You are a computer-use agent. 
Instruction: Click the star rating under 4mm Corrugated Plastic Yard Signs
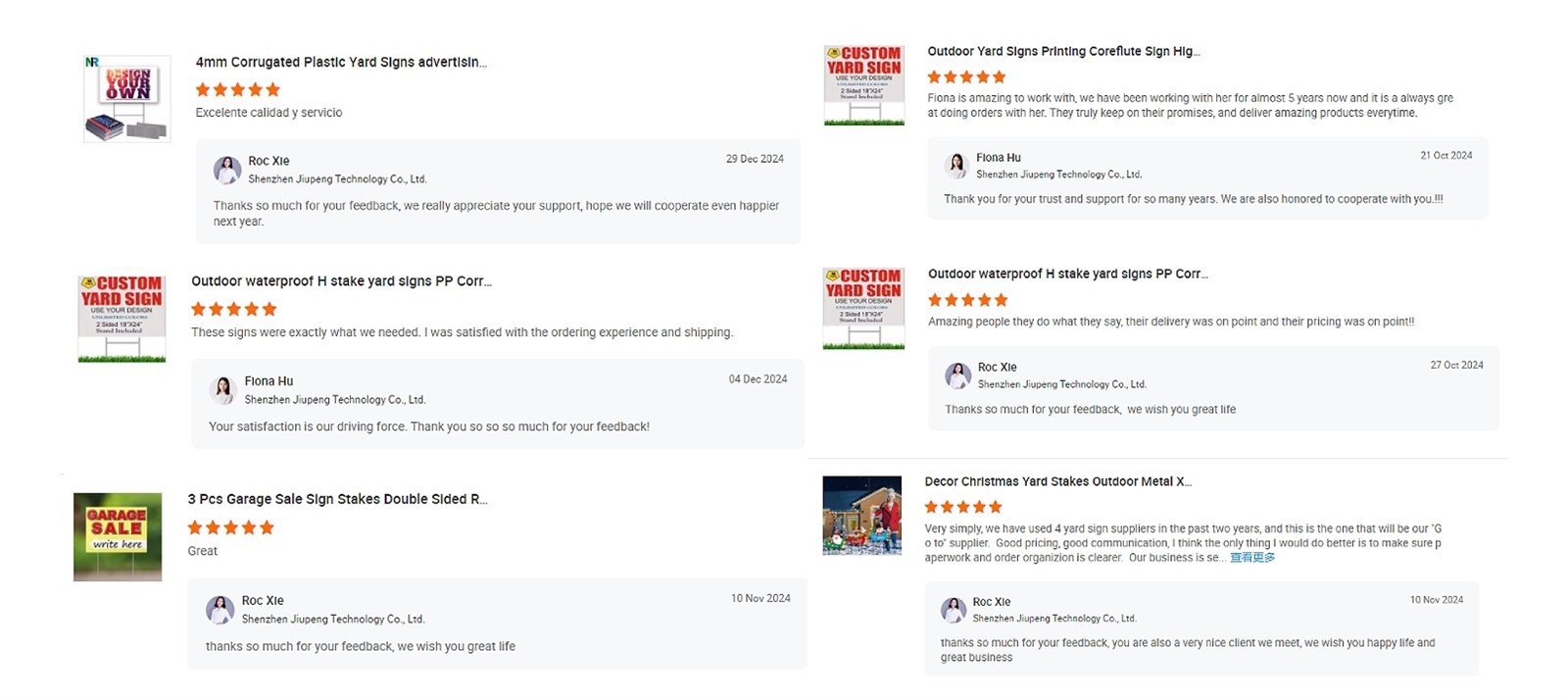click(237, 89)
